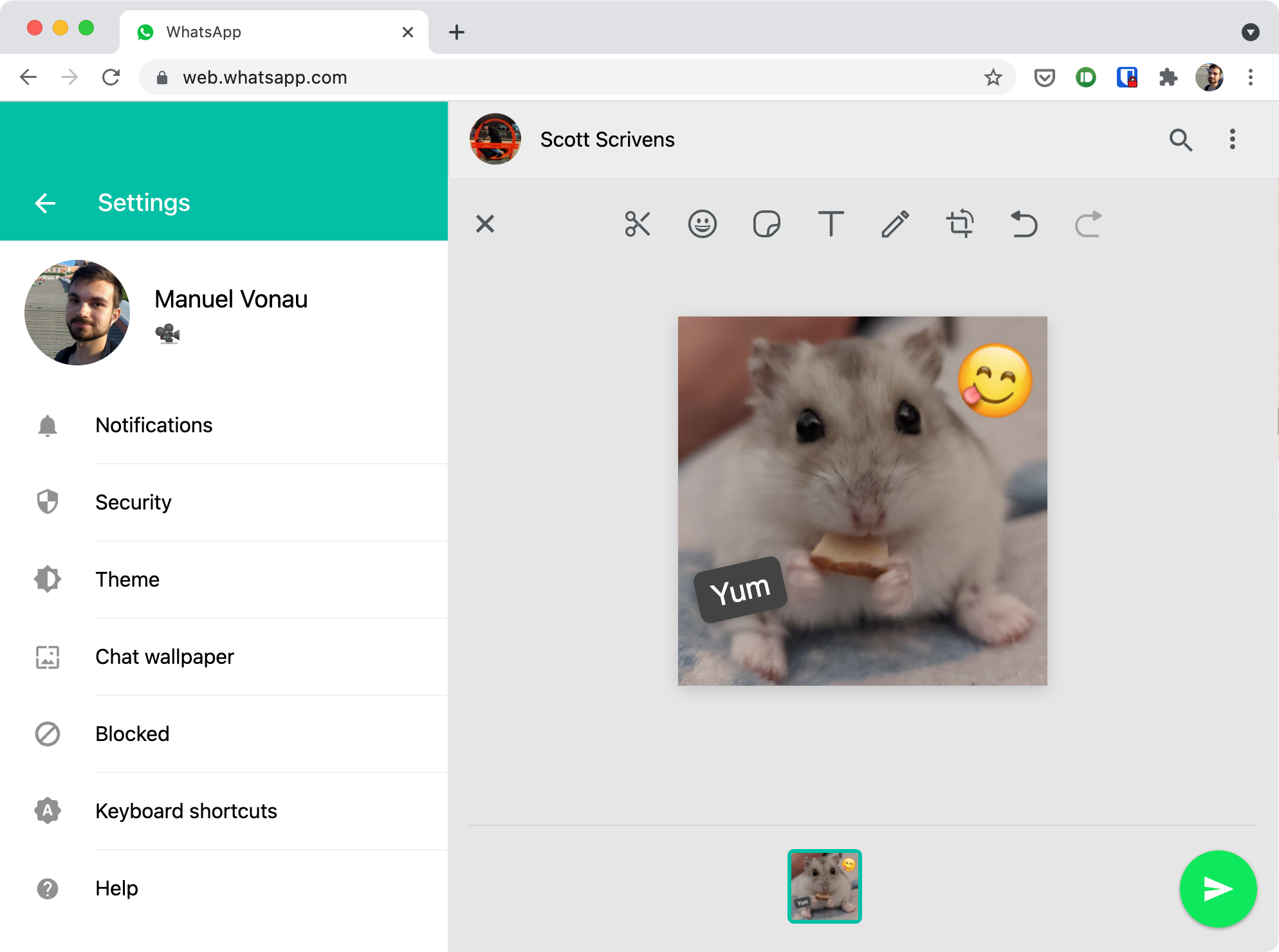Click the dropdown chevron in browser top-right corner

click(1251, 32)
